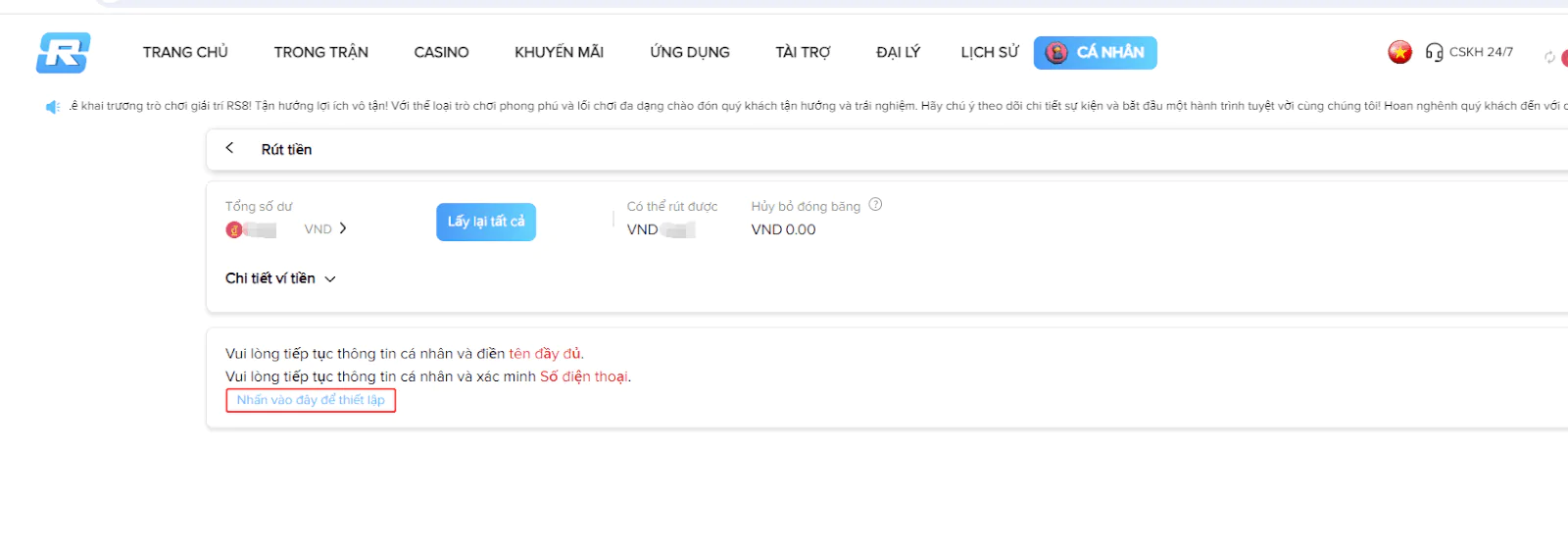The image size is (1568, 551).
Task: Click the red currency coin icon
Action: (234, 230)
